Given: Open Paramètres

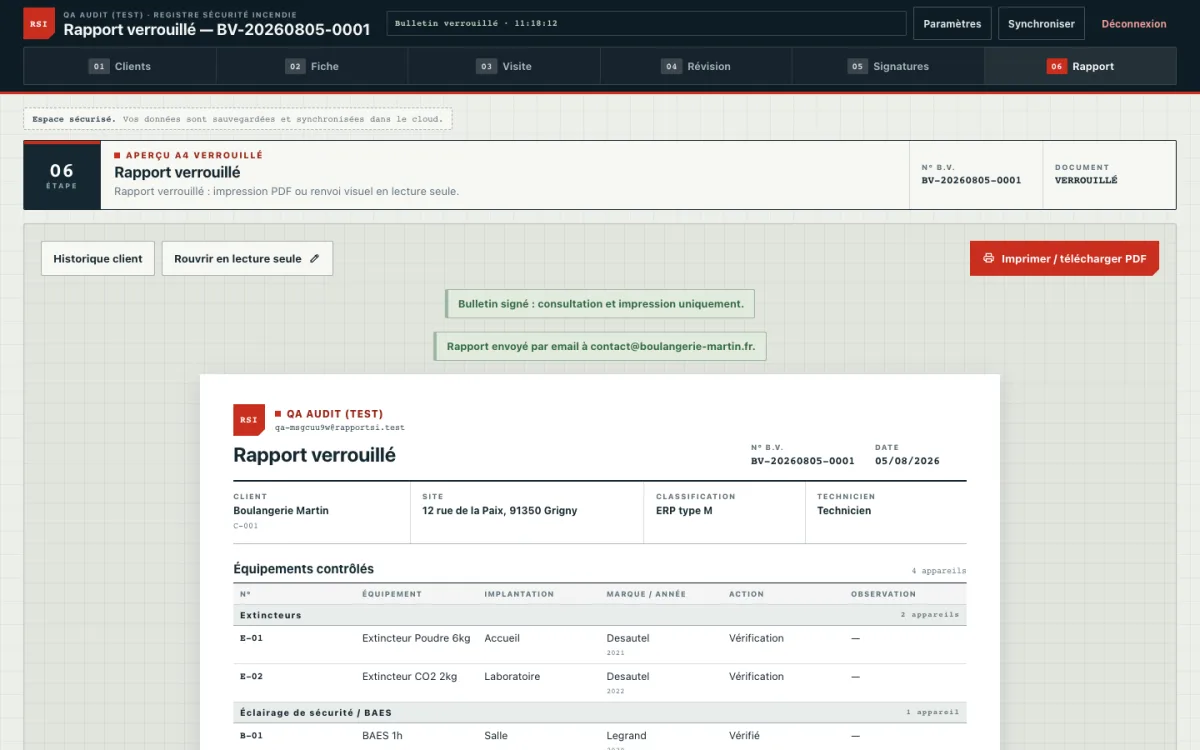Looking at the screenshot, I should (x=952, y=24).
